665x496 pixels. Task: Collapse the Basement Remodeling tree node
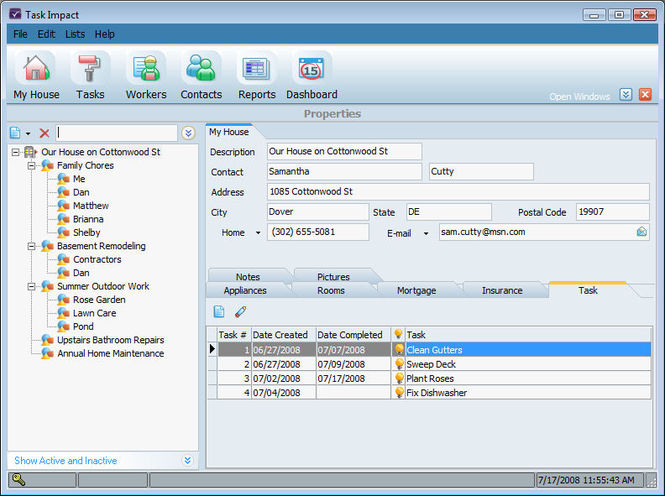coord(31,246)
